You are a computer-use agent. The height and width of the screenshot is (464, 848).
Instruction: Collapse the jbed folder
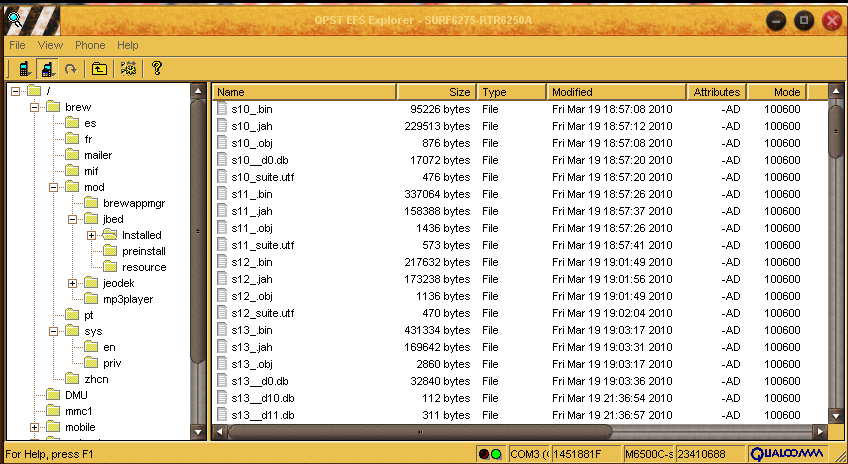coord(72,219)
